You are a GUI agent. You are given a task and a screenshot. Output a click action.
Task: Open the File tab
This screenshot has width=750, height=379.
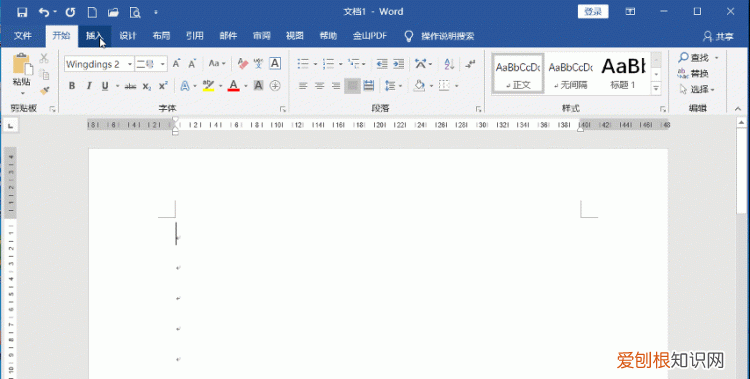[22, 36]
